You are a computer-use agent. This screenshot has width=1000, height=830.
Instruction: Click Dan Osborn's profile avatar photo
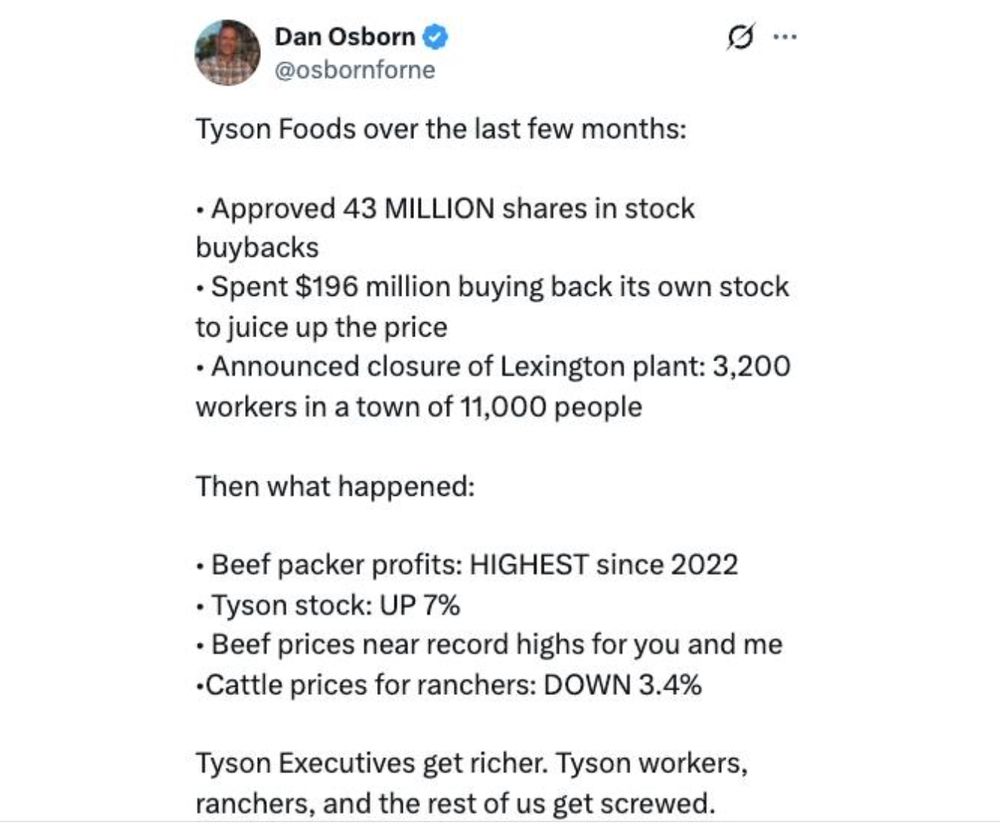227,53
